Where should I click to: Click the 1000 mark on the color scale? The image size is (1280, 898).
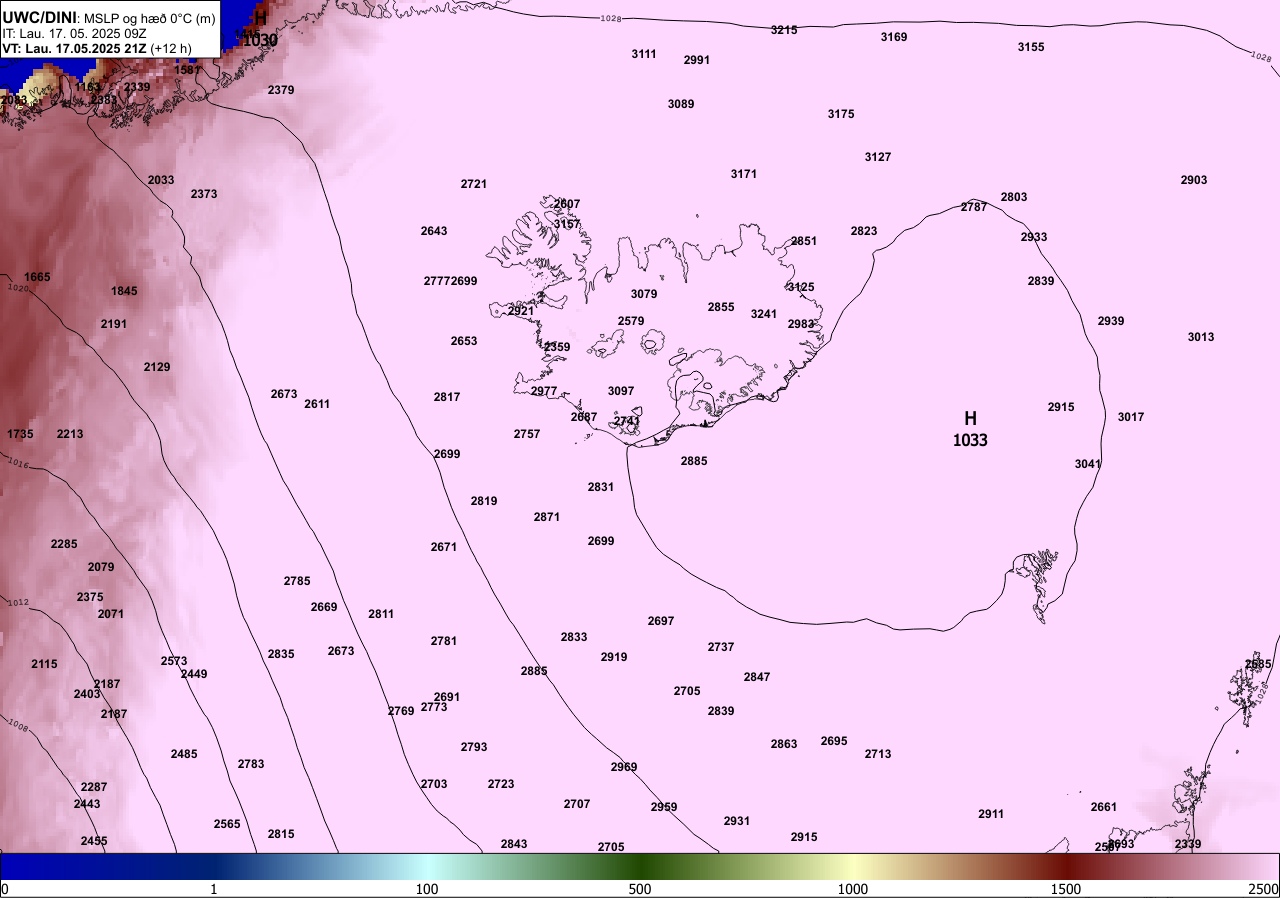(x=852, y=889)
